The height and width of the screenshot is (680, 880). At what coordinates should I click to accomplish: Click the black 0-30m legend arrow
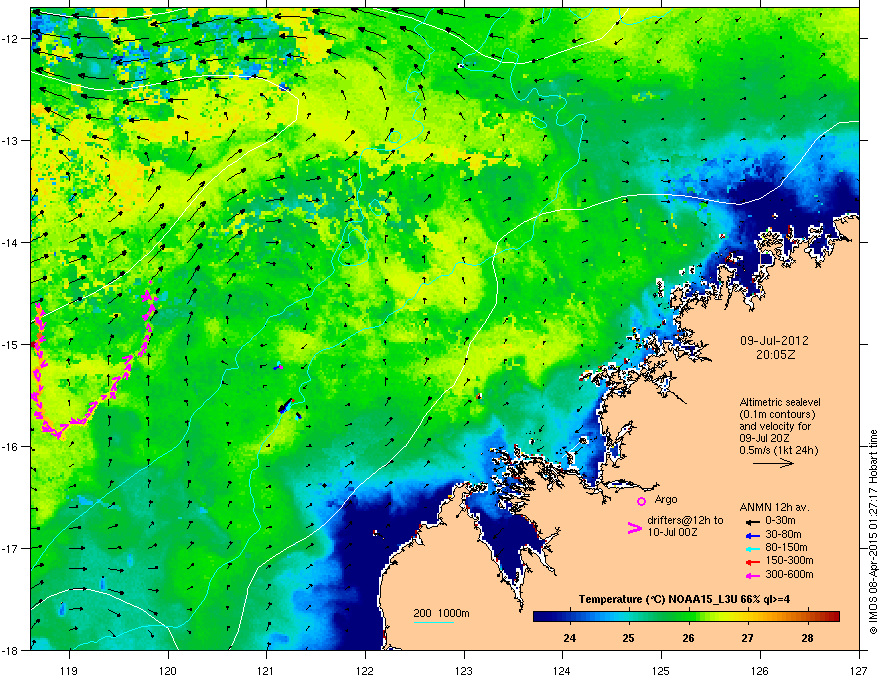[753, 521]
